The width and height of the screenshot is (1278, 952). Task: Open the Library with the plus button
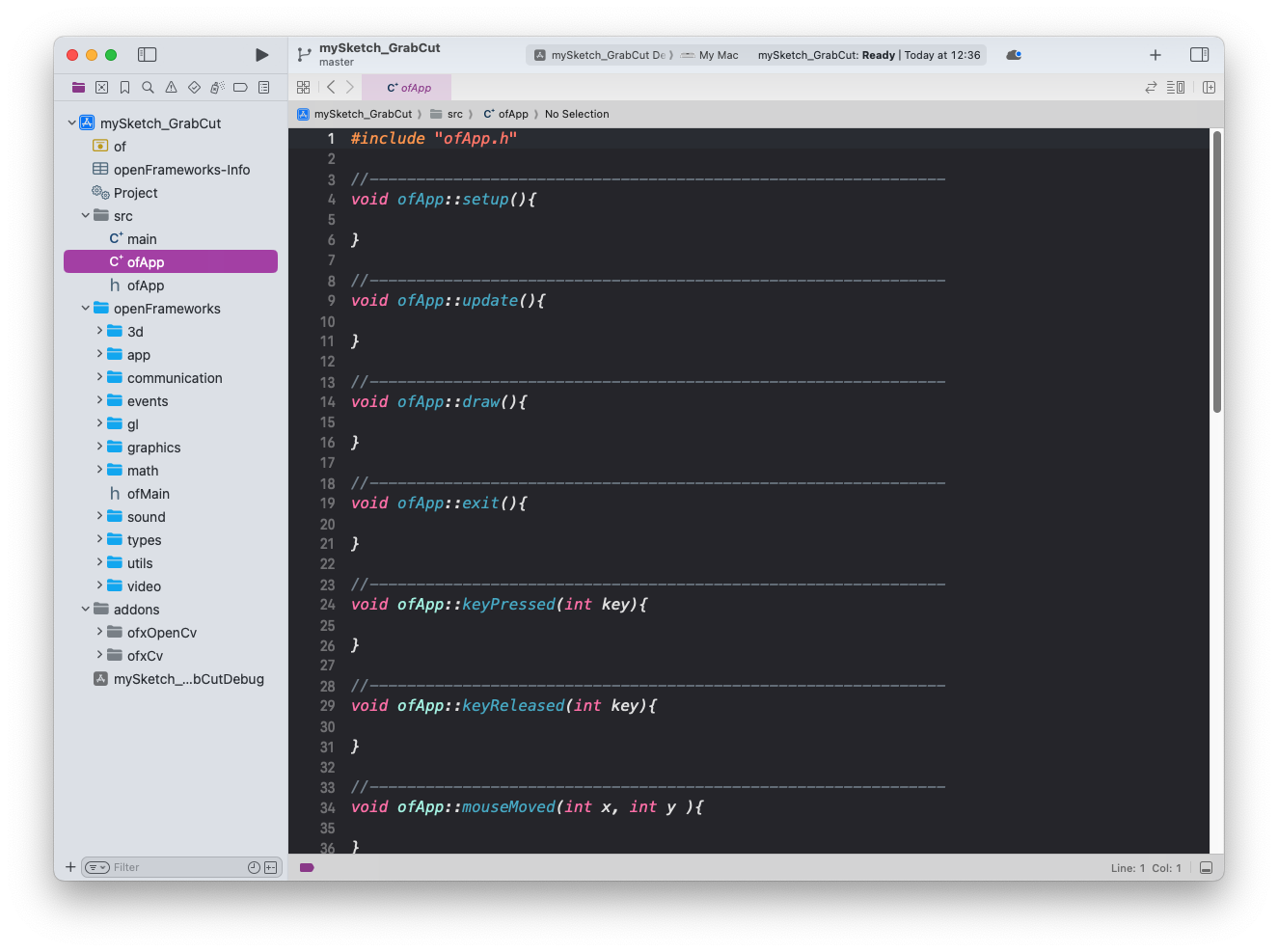point(1156,55)
